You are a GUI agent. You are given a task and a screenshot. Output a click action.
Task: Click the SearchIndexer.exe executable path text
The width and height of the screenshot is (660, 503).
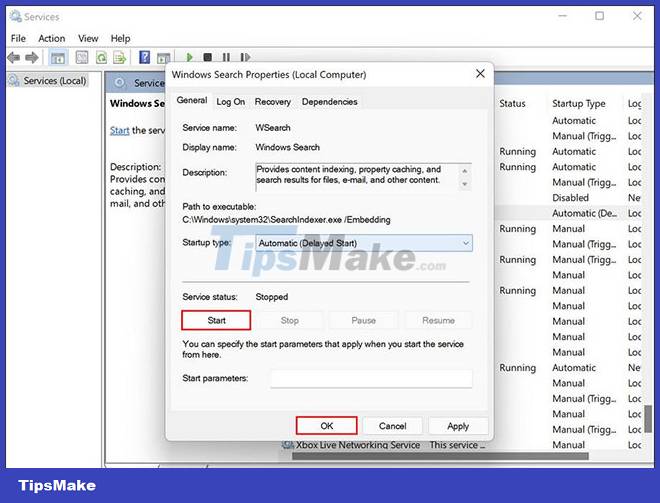tap(286, 219)
